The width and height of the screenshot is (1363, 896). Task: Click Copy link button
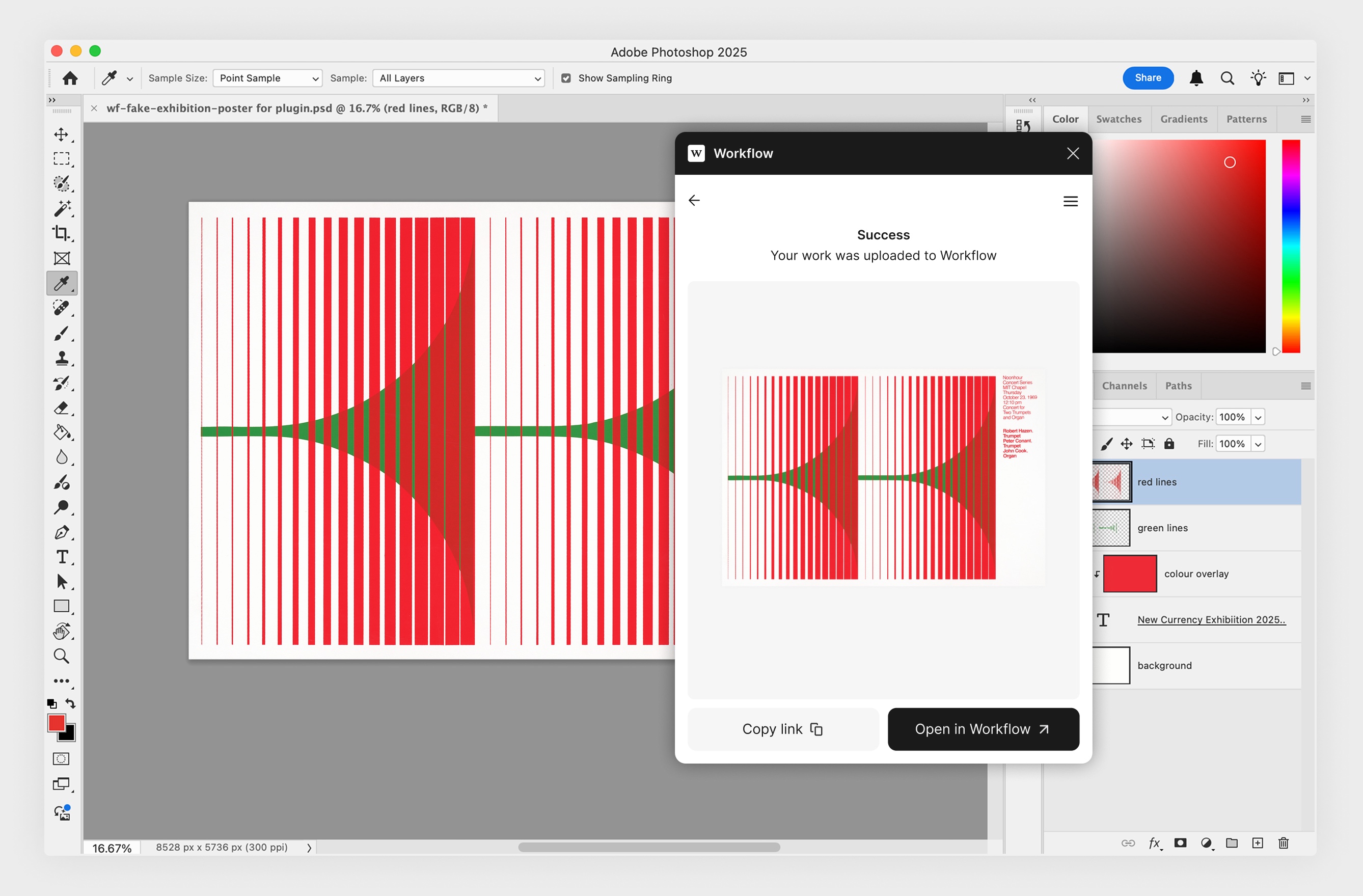(x=783, y=729)
